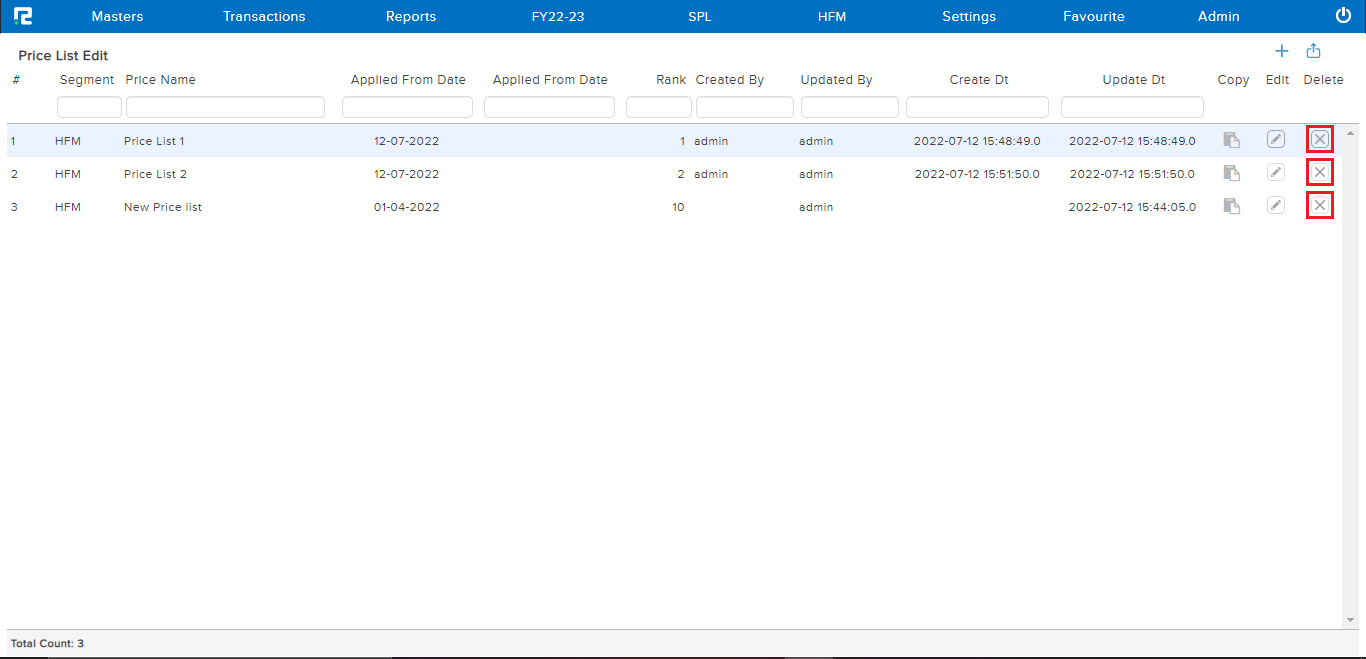Open the Settings menu
Screen dimensions: 1366x659
(969, 17)
